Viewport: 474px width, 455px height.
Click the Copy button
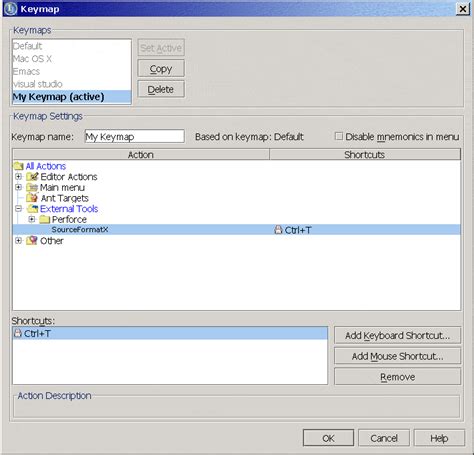tap(161, 69)
